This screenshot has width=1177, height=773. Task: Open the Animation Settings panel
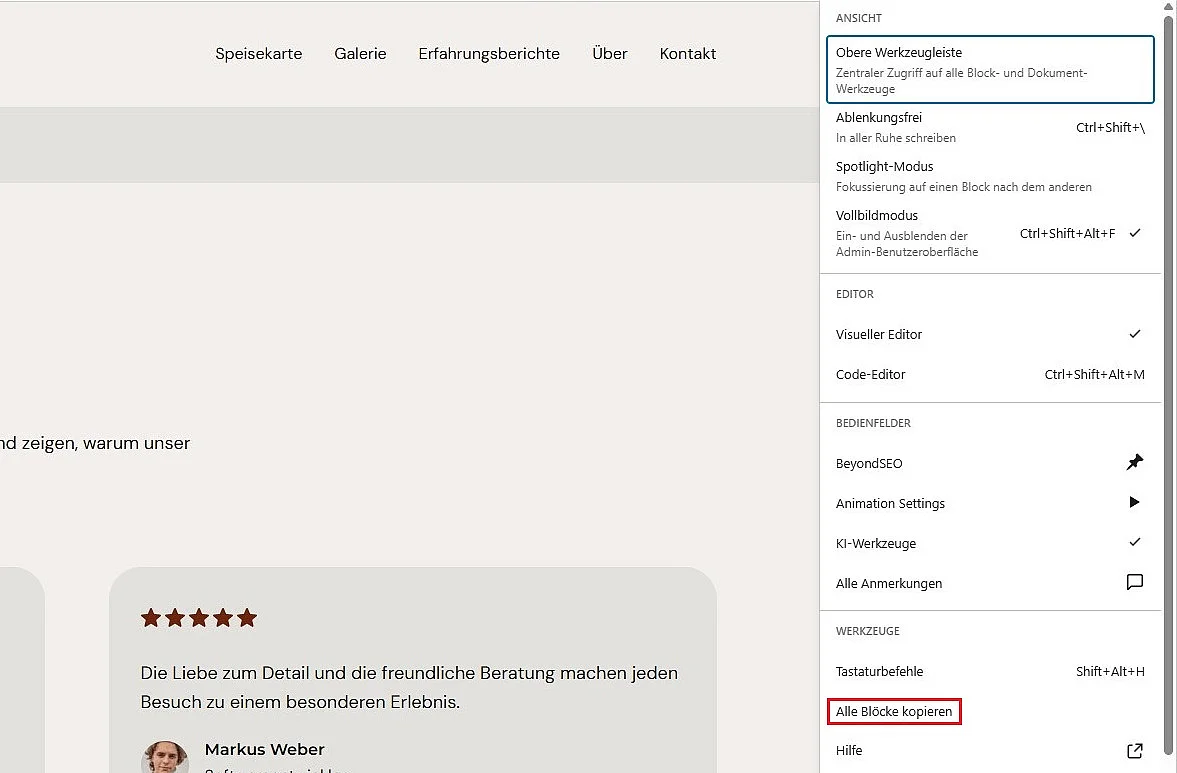tap(990, 504)
